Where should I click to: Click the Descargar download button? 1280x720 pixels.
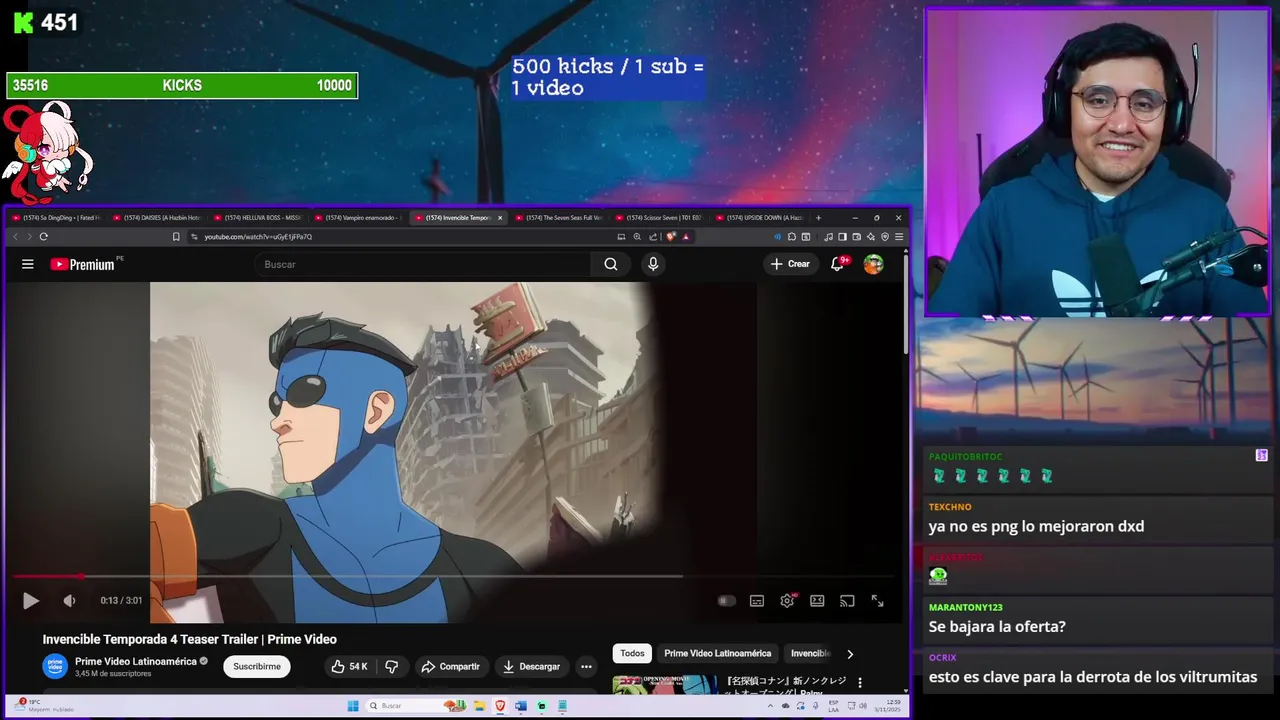pos(532,666)
